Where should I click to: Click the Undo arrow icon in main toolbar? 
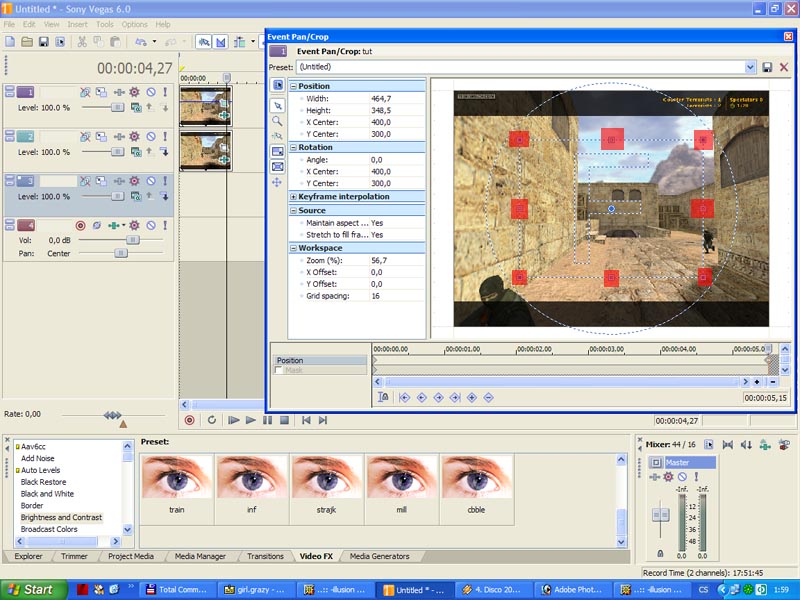click(x=141, y=42)
